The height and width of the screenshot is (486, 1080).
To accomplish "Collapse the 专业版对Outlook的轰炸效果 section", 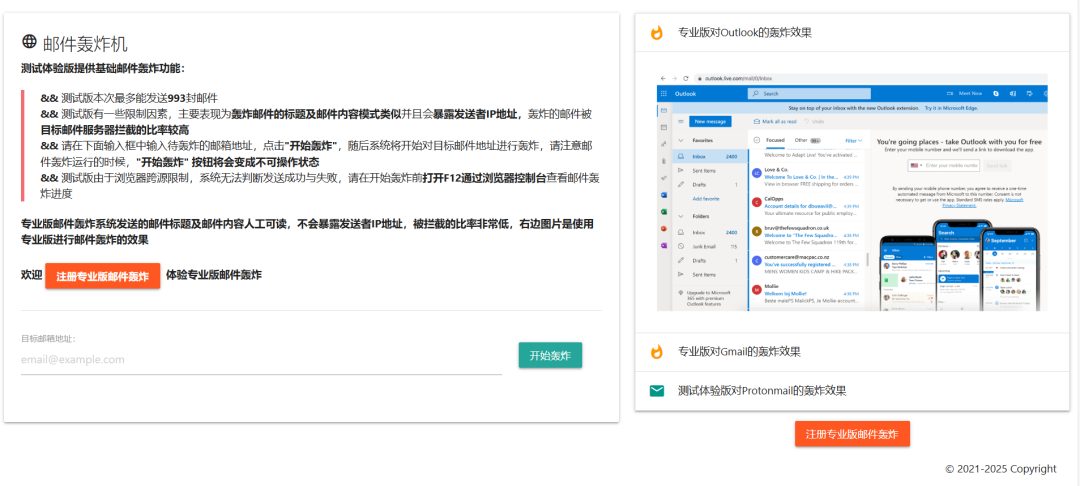I will 852,32.
